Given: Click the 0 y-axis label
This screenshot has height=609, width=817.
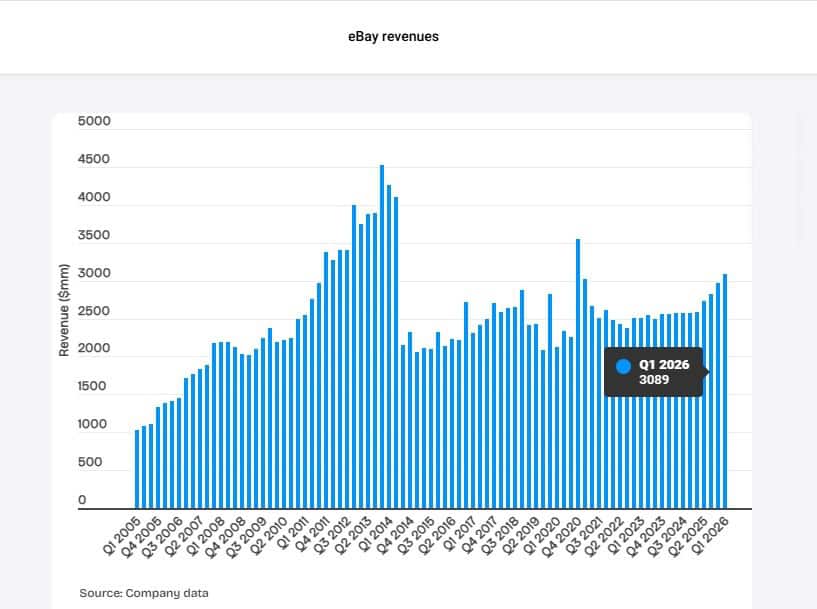Looking at the screenshot, I should pyautogui.click(x=82, y=500).
